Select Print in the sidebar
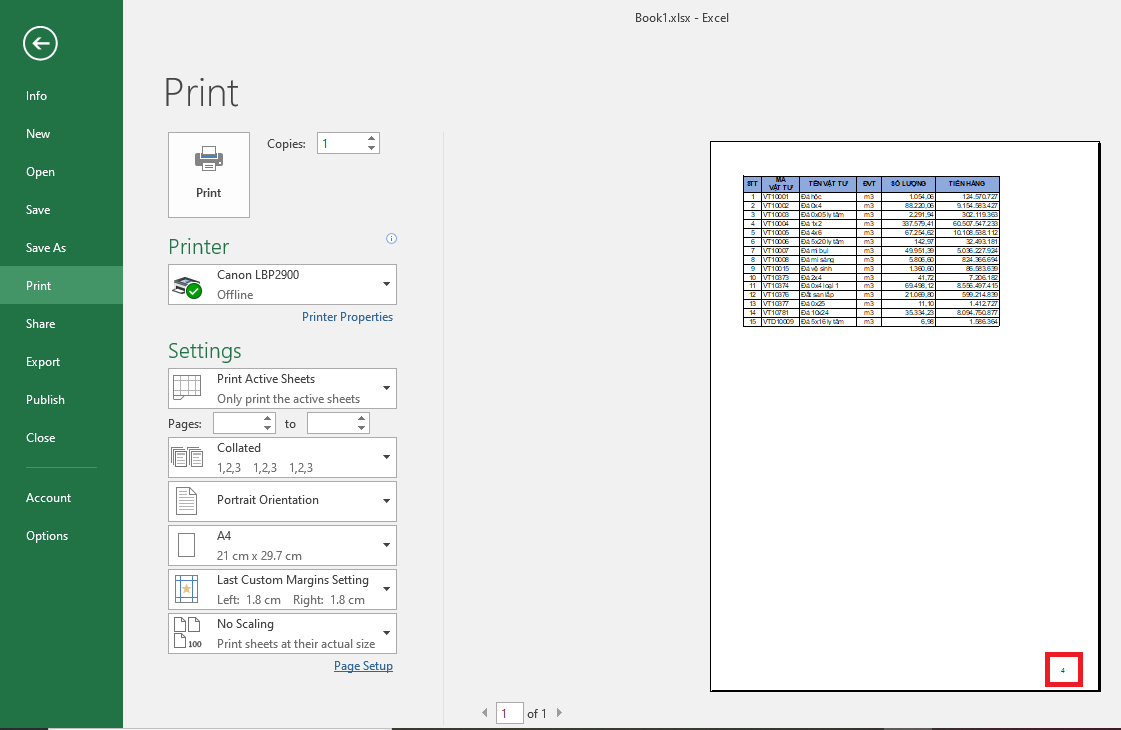 point(61,285)
